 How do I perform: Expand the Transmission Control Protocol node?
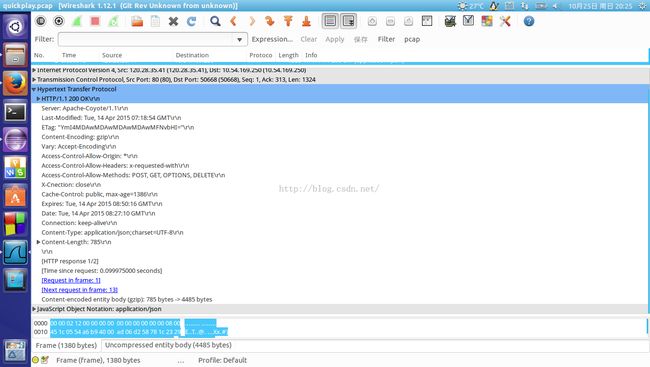coord(34,80)
